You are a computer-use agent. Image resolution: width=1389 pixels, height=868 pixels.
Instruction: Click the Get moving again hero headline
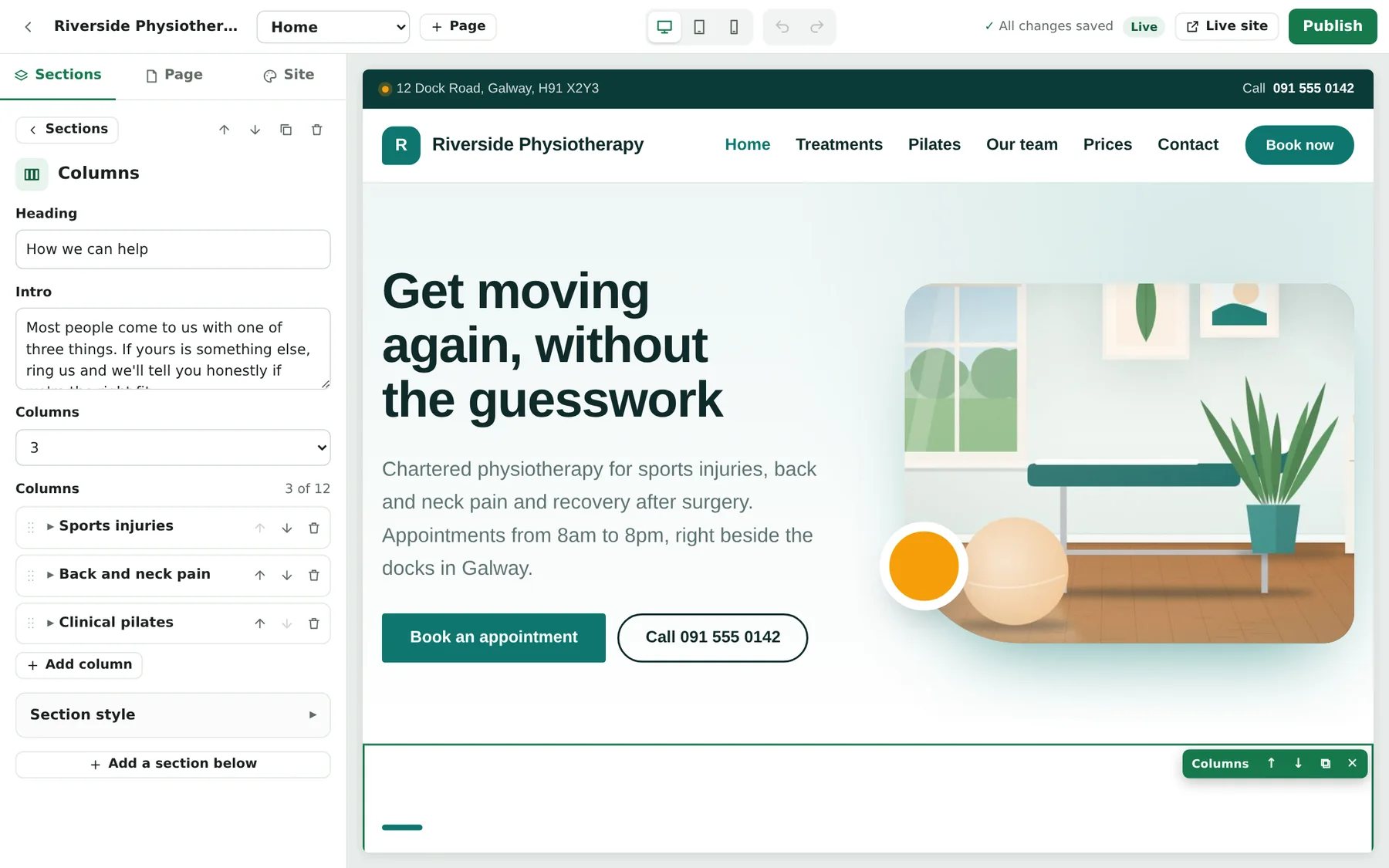[x=553, y=345]
